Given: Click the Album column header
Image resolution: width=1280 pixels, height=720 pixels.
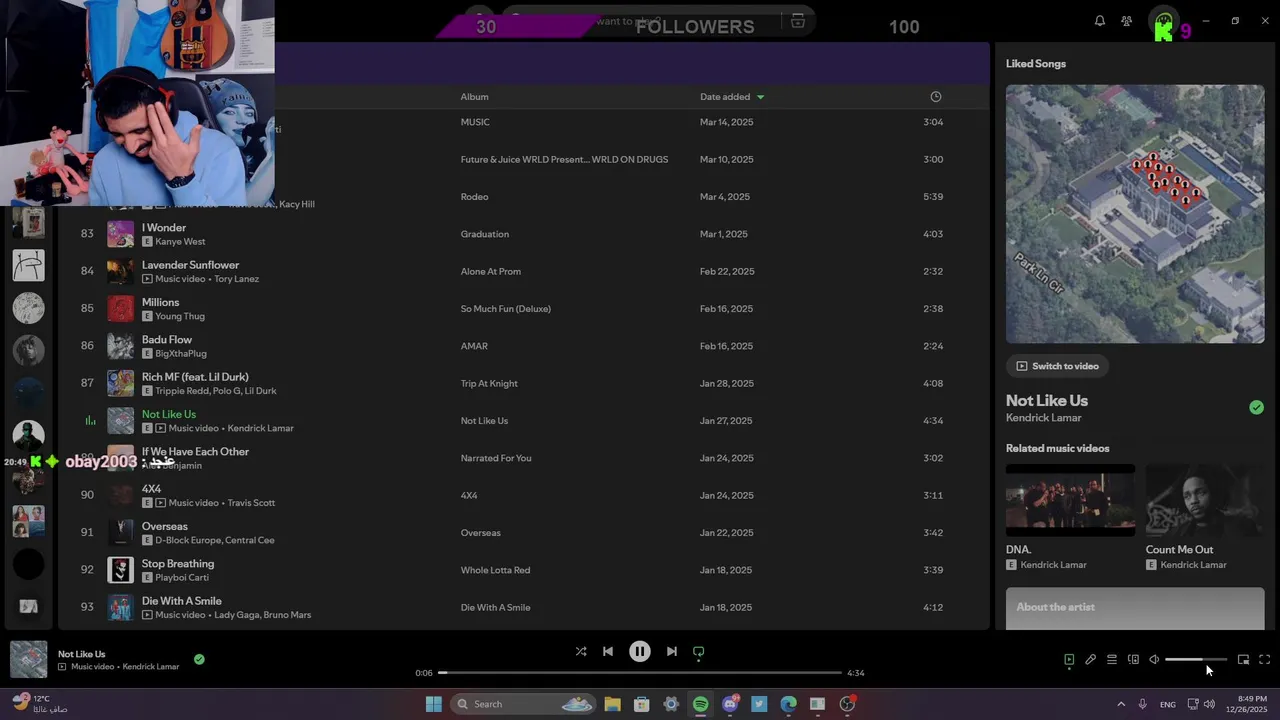Looking at the screenshot, I should [x=474, y=97].
